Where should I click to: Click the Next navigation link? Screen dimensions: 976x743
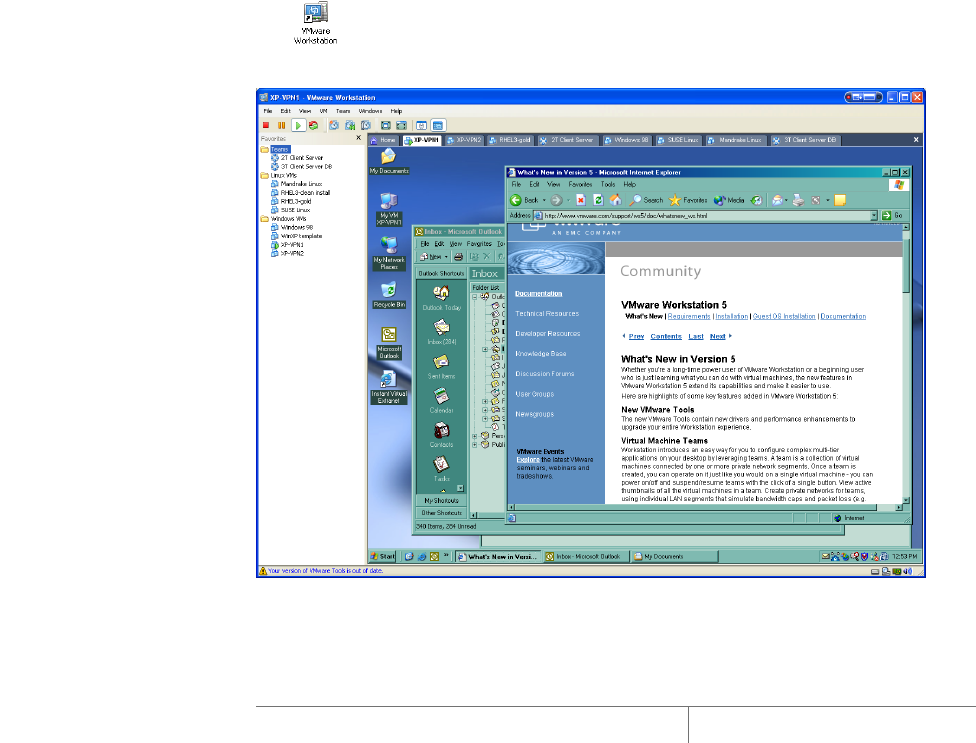[x=717, y=337]
